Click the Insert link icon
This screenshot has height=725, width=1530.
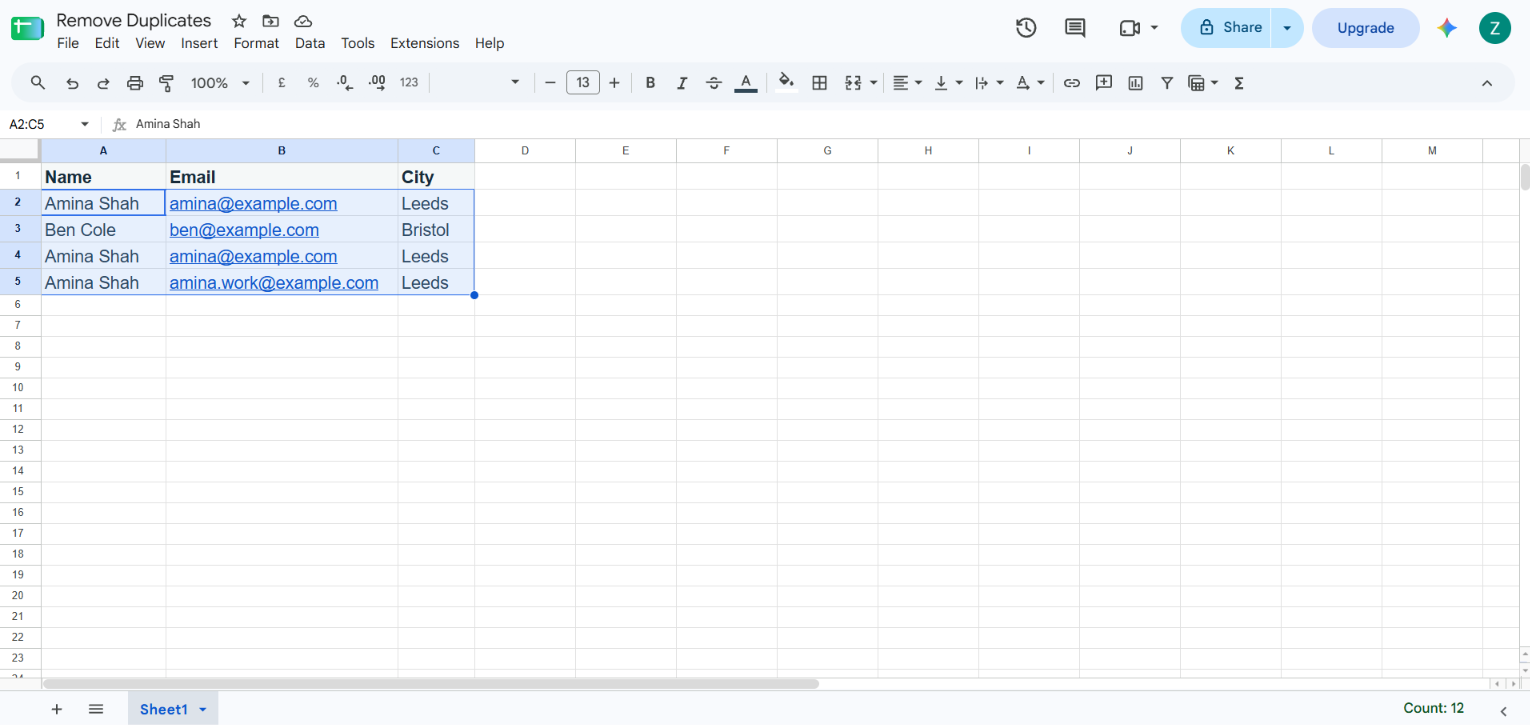tap(1072, 83)
